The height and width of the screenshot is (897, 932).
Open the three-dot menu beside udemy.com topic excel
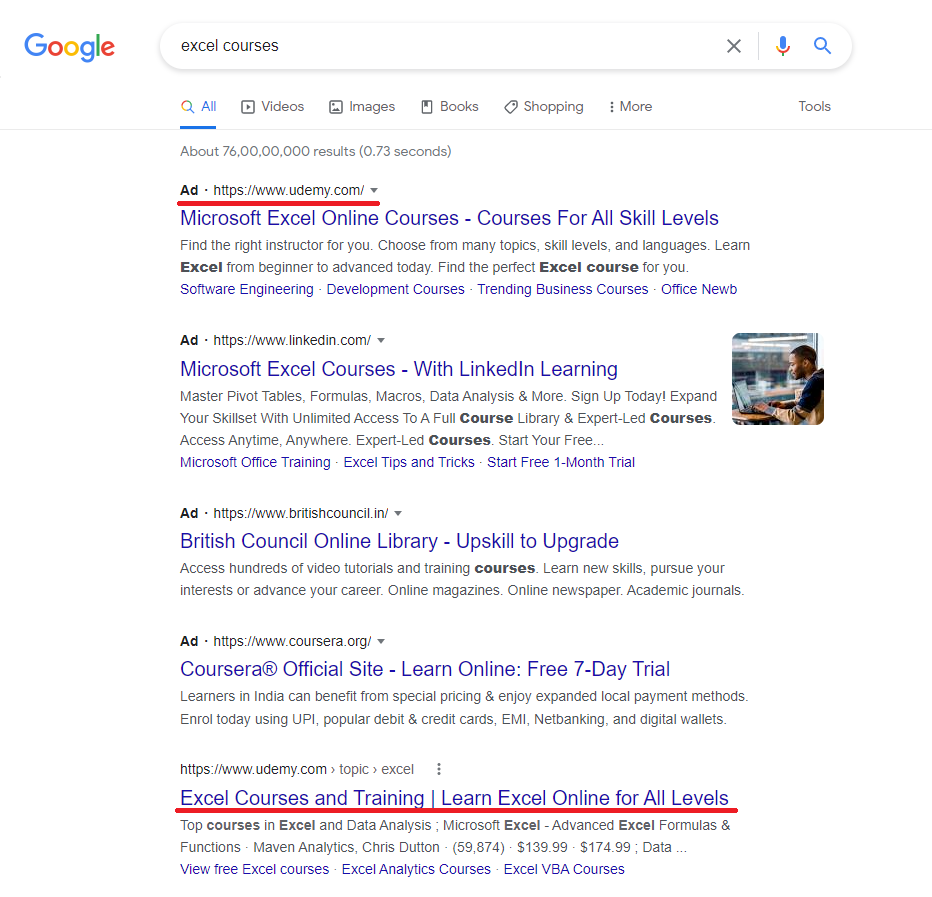coord(439,769)
